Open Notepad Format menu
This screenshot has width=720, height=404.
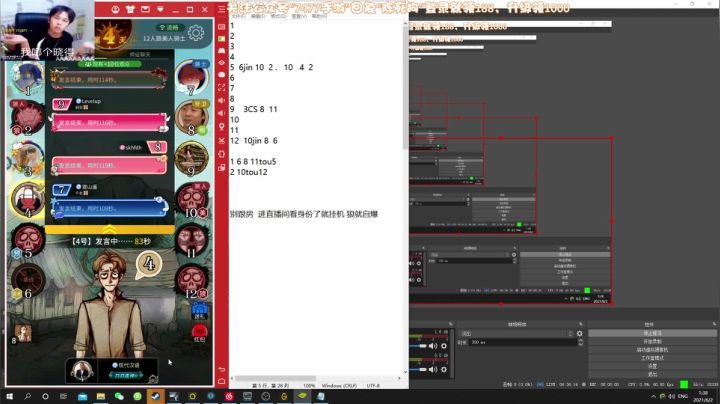click(278, 16)
